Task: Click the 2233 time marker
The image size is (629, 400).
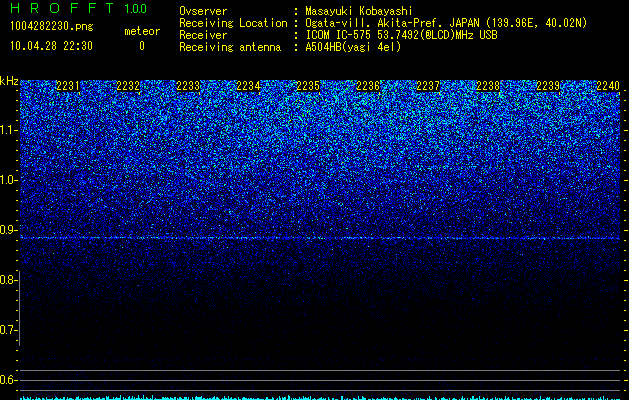Action: [188, 86]
